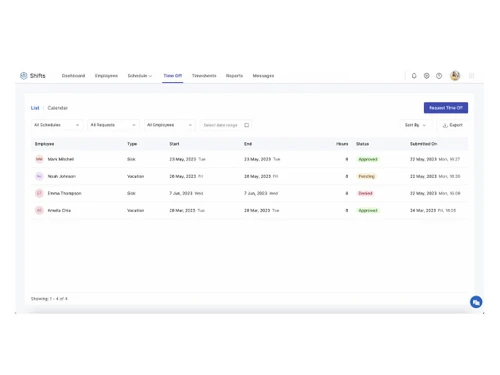Screen dimensions: 500x375
Task: Click the Export button
Action: tap(452, 125)
